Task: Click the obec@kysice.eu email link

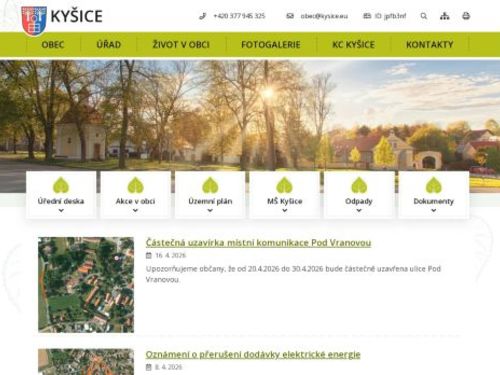Action: click(x=324, y=16)
